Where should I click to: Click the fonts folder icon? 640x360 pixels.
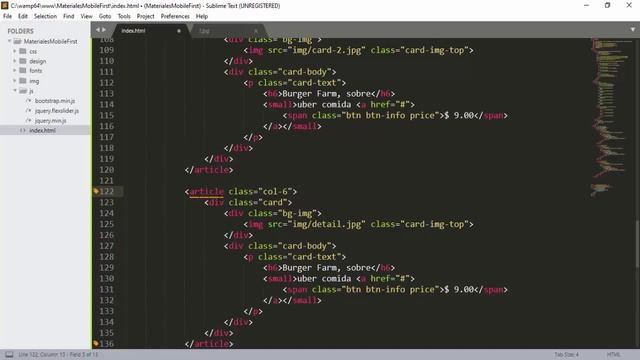coord(23,71)
